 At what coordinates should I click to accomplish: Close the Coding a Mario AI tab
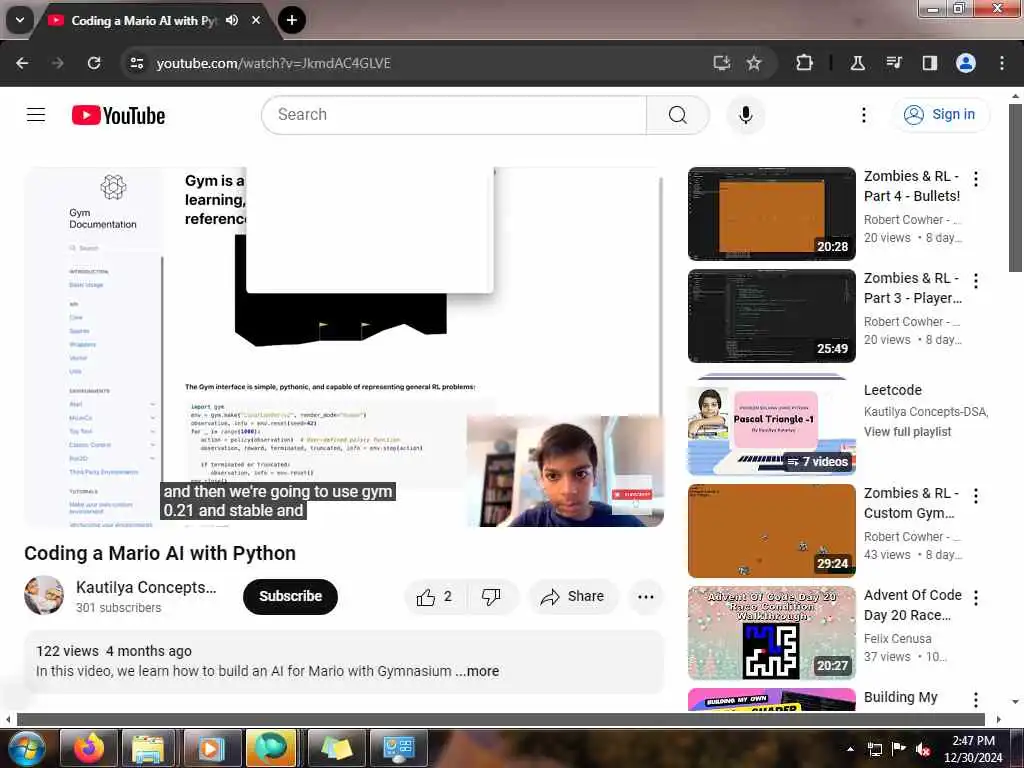point(256,20)
